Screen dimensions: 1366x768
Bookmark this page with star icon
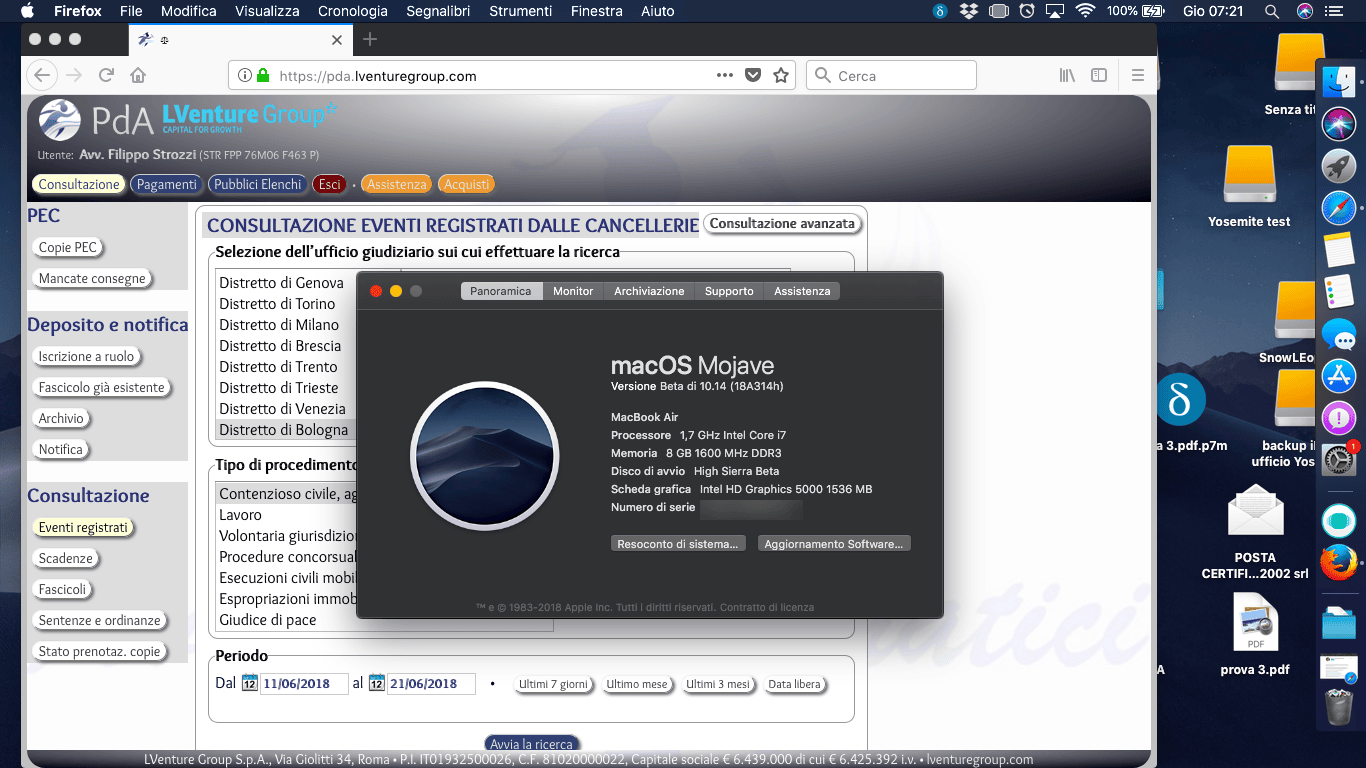(781, 75)
